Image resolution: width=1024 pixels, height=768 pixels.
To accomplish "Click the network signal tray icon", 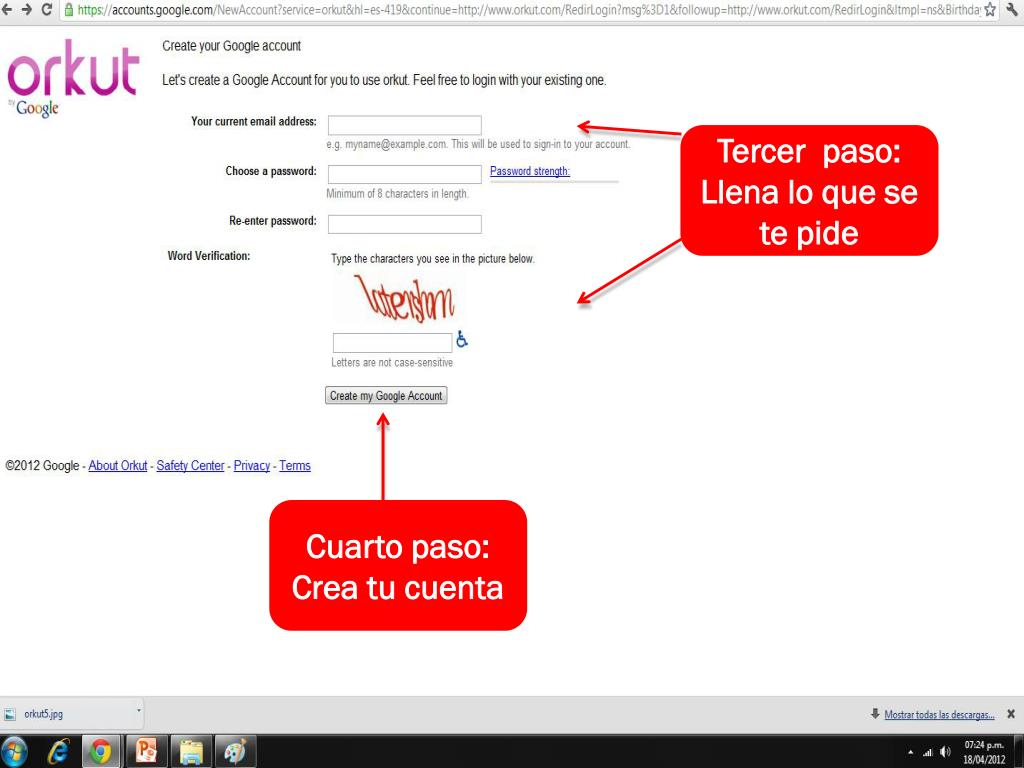I will (928, 752).
